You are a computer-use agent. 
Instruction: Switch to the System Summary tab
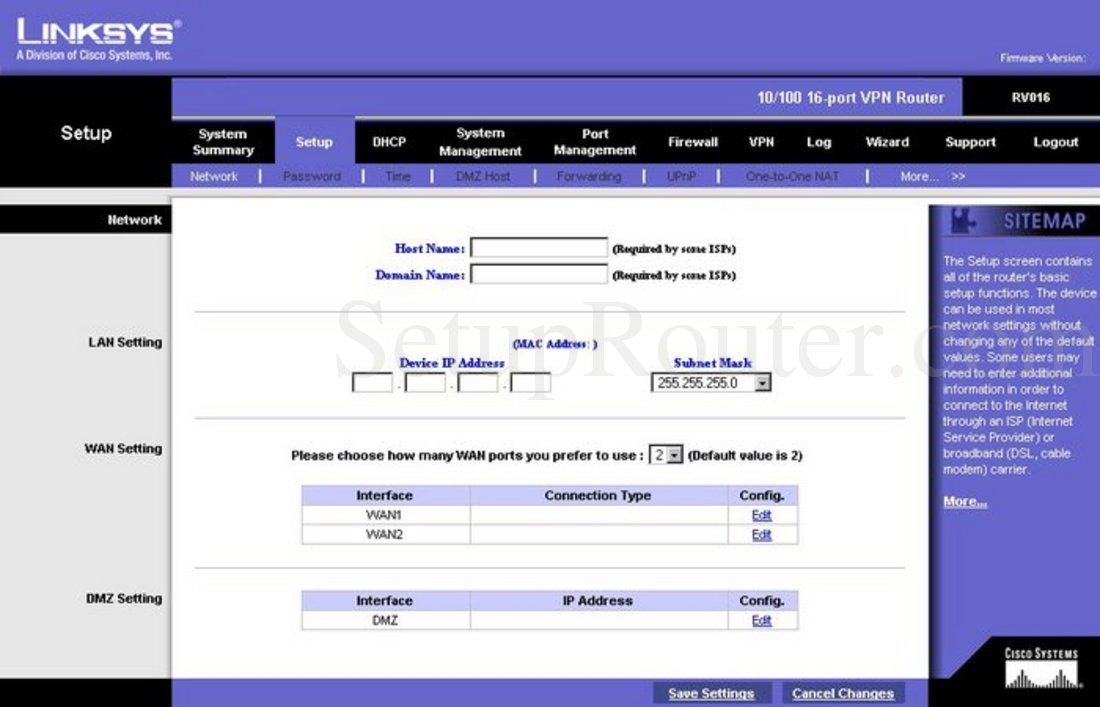pos(223,142)
